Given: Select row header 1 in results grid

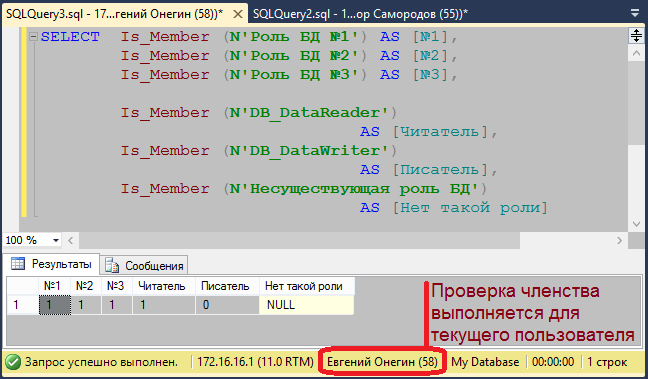Looking at the screenshot, I should (x=23, y=305).
